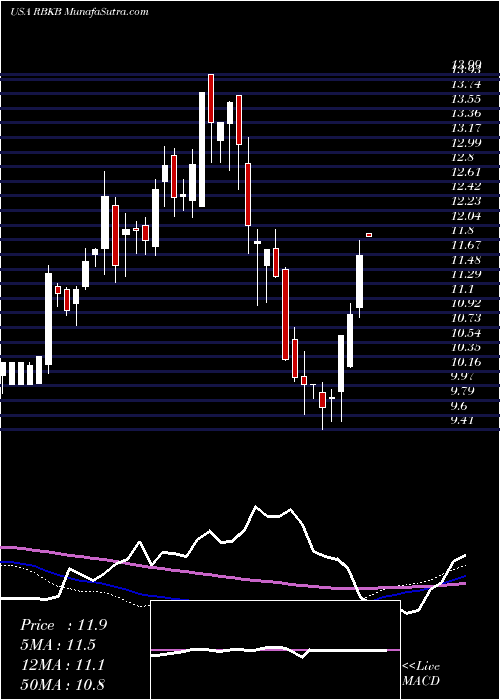The height and width of the screenshot is (700, 500).
Task: Select the 11.29 price axis label
Action: (x=467, y=274)
